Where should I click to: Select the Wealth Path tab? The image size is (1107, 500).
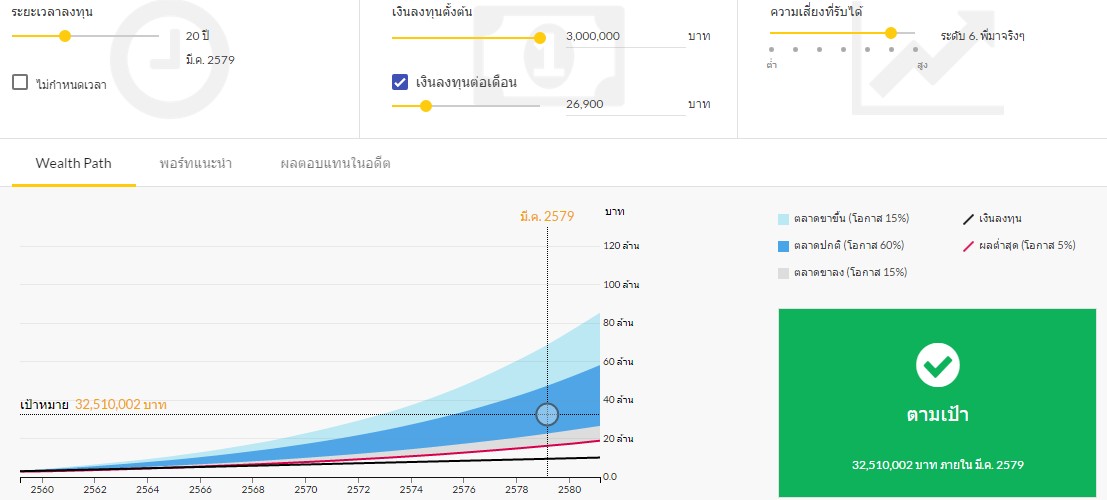(73, 163)
